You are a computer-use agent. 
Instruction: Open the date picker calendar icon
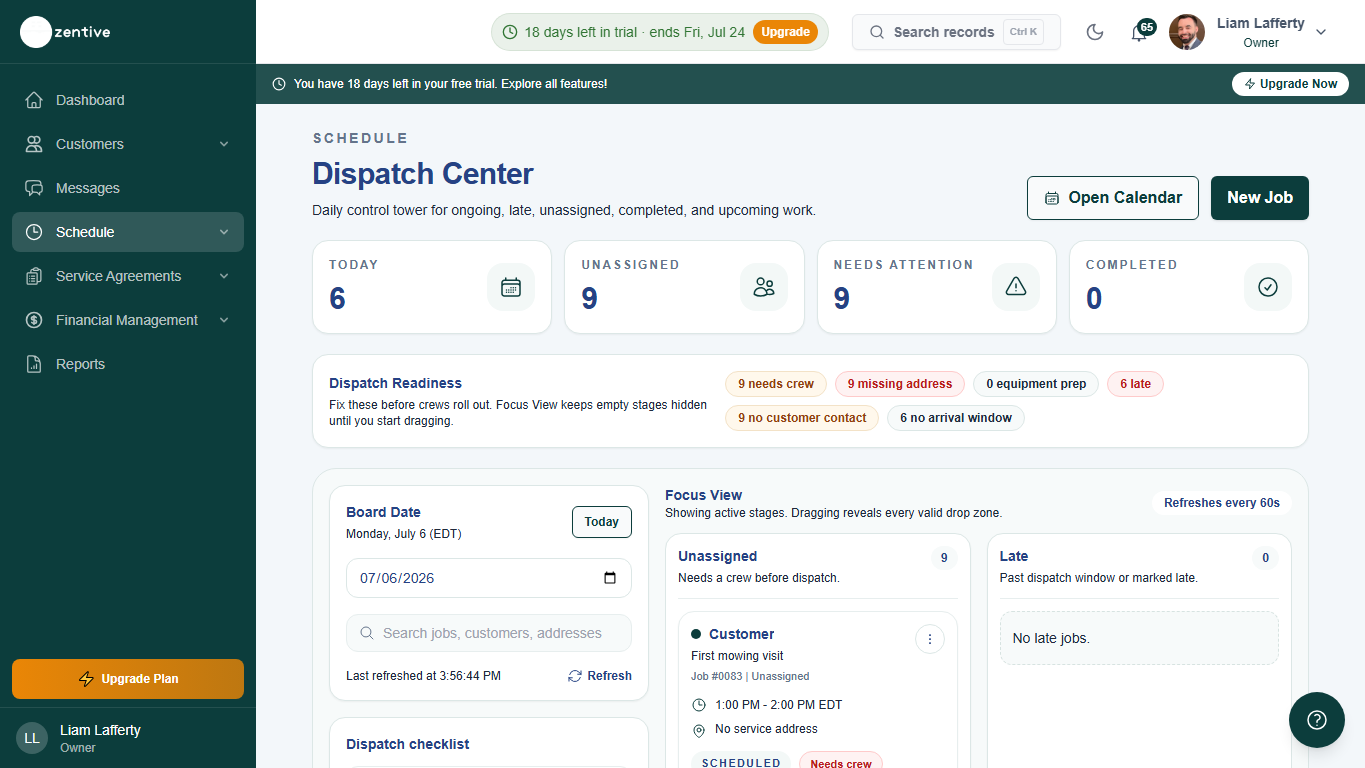[610, 578]
